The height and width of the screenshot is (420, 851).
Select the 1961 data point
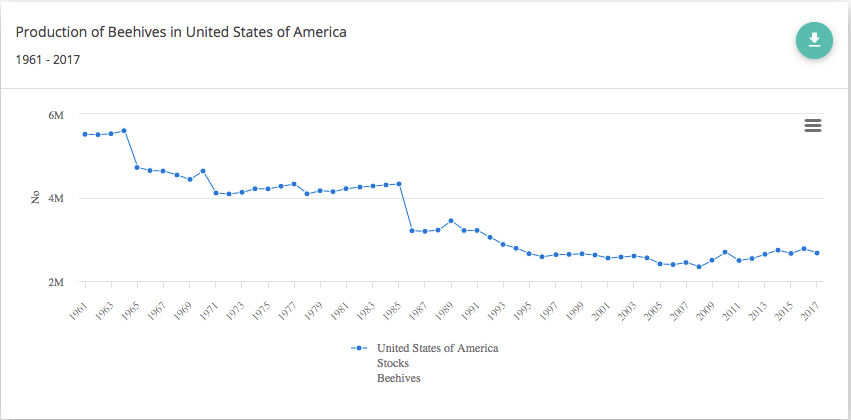(85, 134)
